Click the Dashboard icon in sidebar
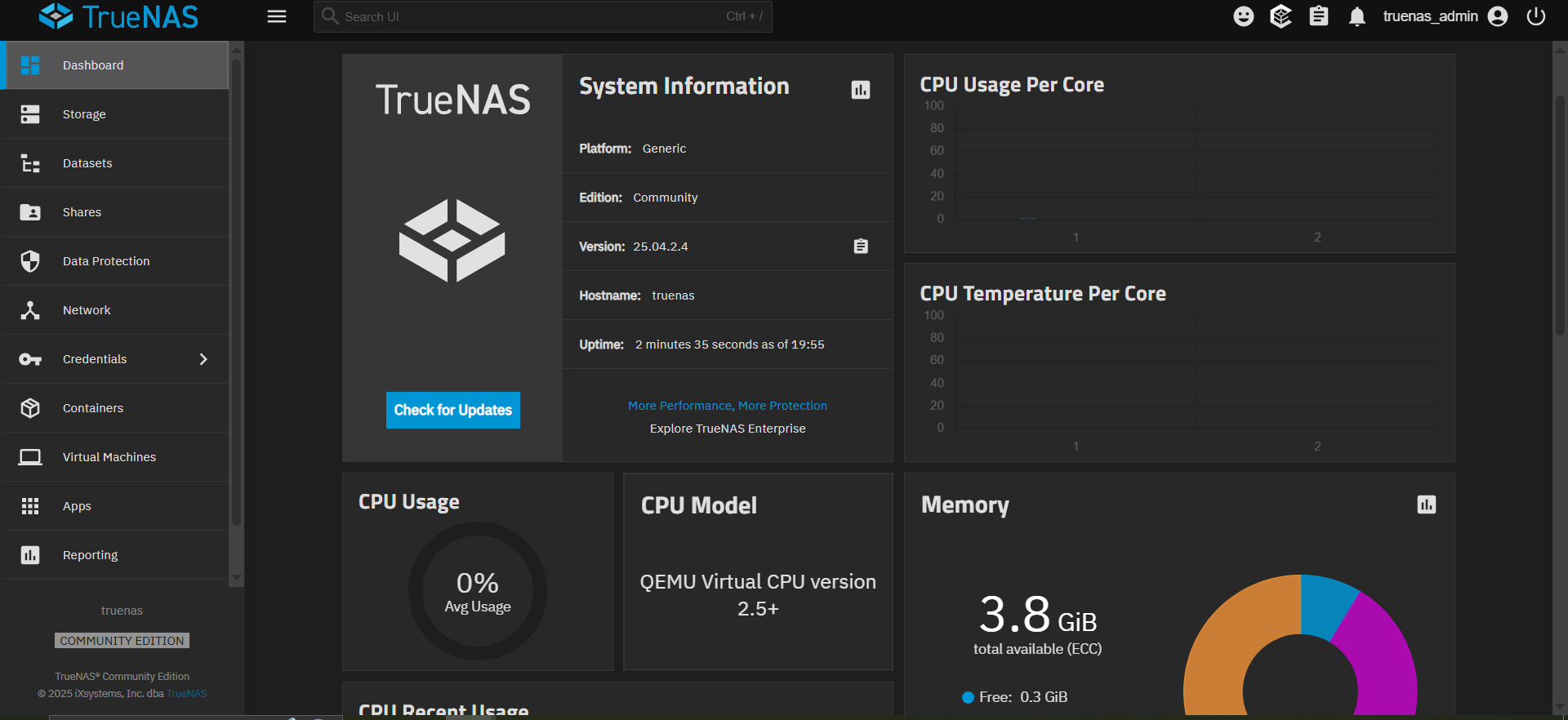 tap(30, 65)
